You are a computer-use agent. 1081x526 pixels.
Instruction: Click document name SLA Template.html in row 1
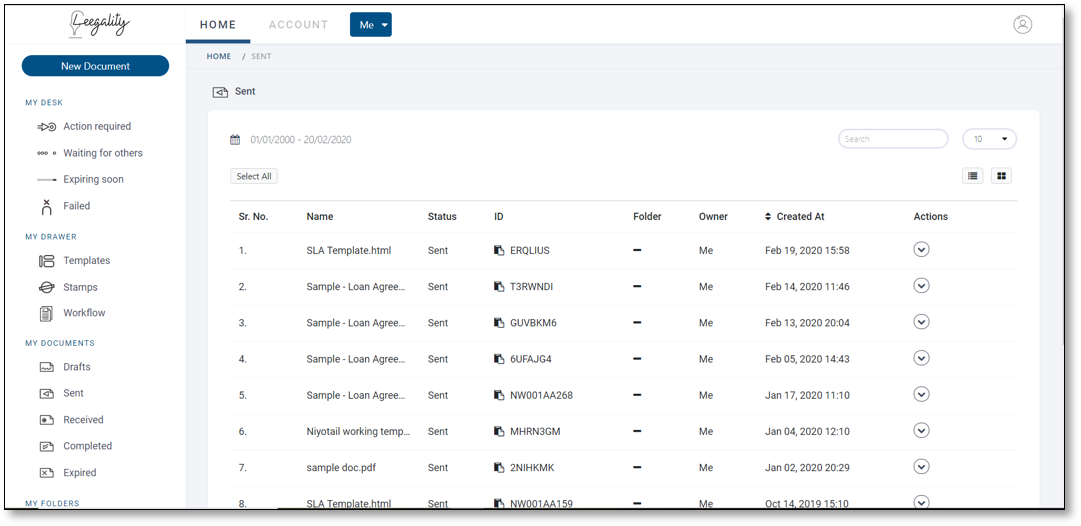pyautogui.click(x=349, y=251)
